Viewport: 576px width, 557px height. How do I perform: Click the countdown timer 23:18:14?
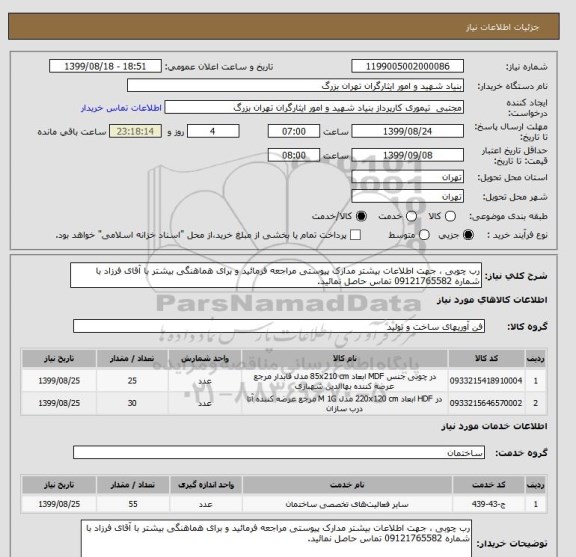135,131
